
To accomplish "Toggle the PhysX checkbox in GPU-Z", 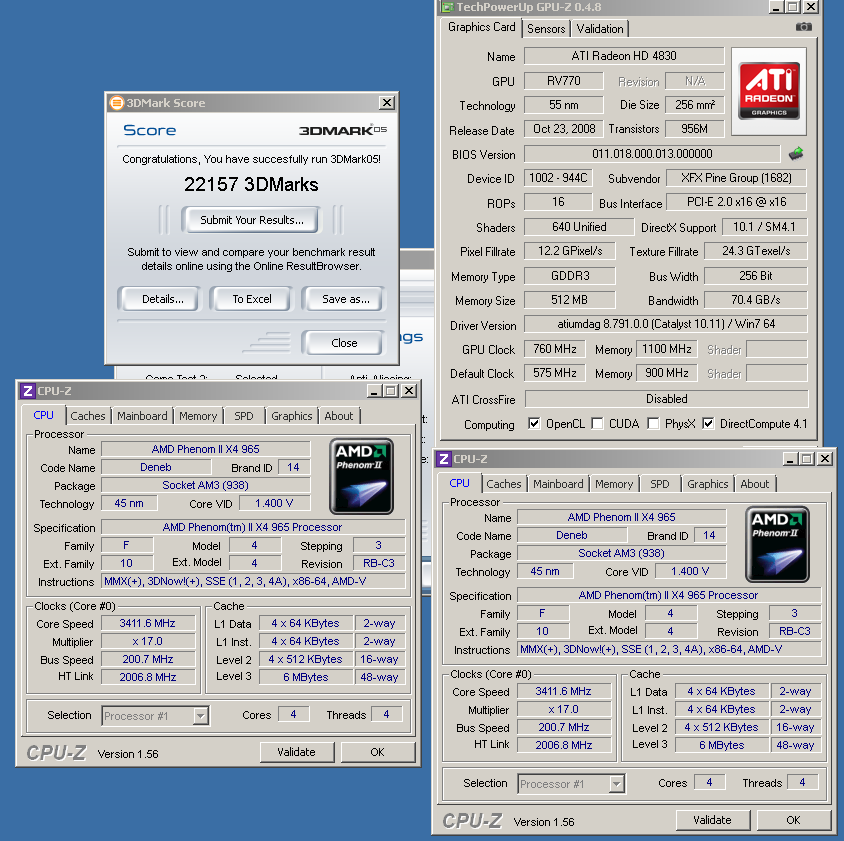I will click(653, 424).
